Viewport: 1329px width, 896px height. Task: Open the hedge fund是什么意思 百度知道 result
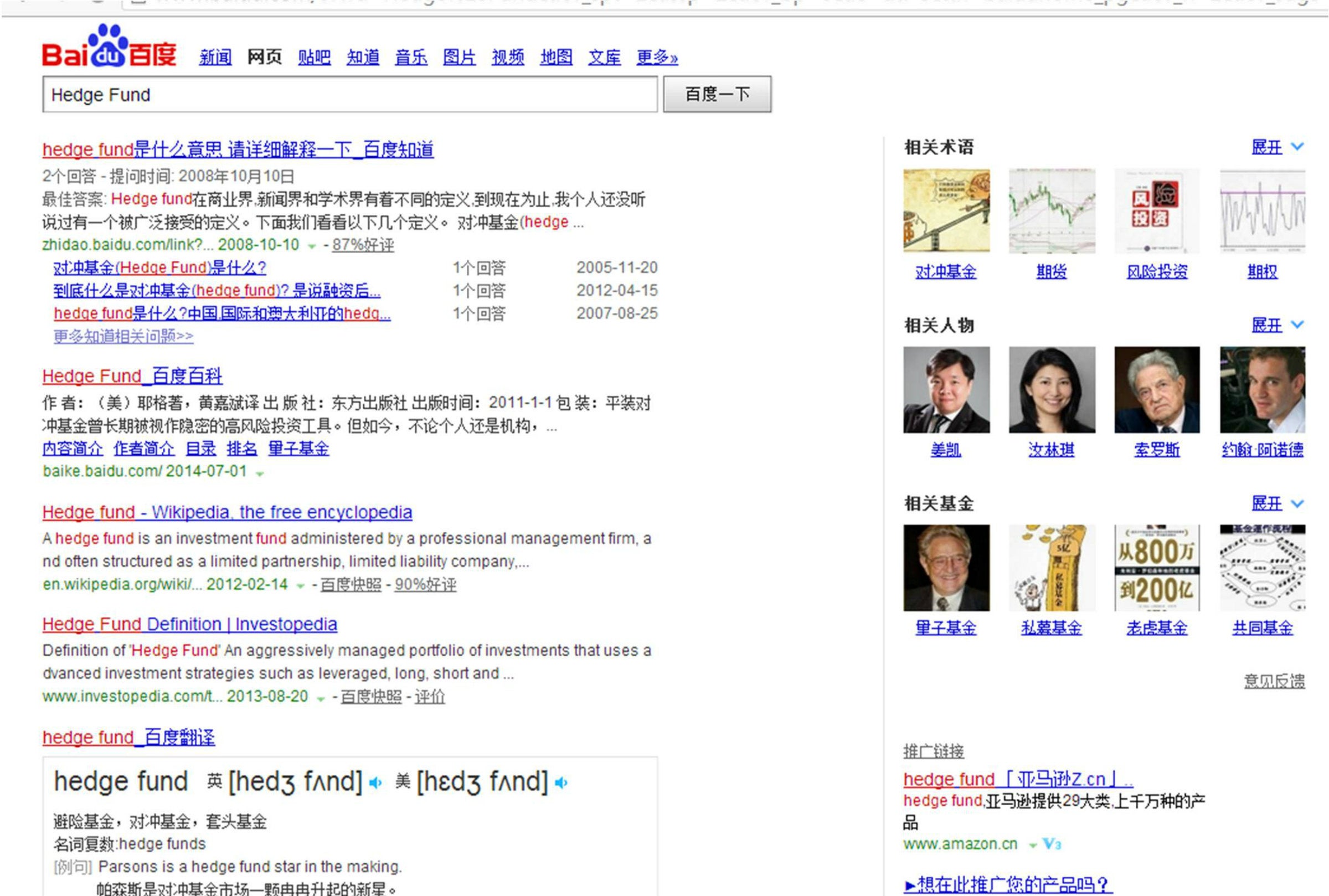[x=238, y=150]
